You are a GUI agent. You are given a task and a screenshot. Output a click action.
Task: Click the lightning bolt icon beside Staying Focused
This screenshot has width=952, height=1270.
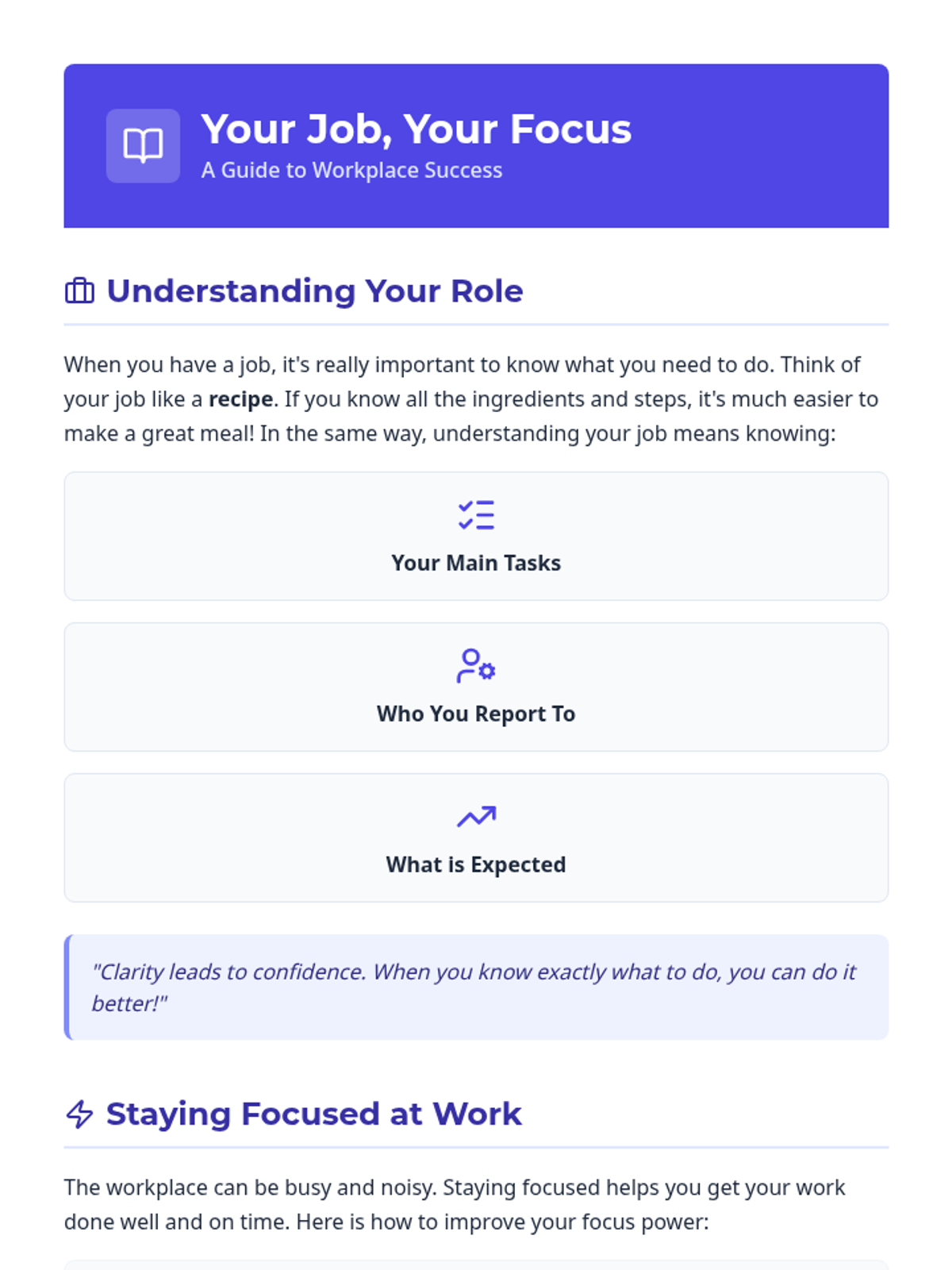pos(79,1114)
